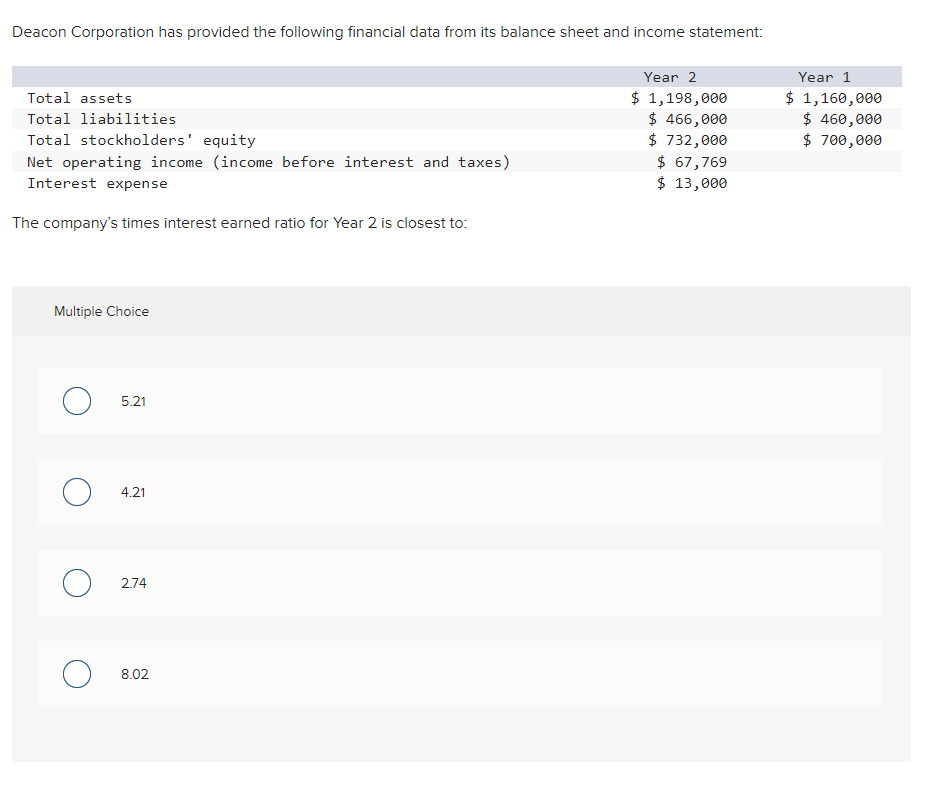Click the 'Total liabilities' row label
945x787 pixels.
point(101,119)
